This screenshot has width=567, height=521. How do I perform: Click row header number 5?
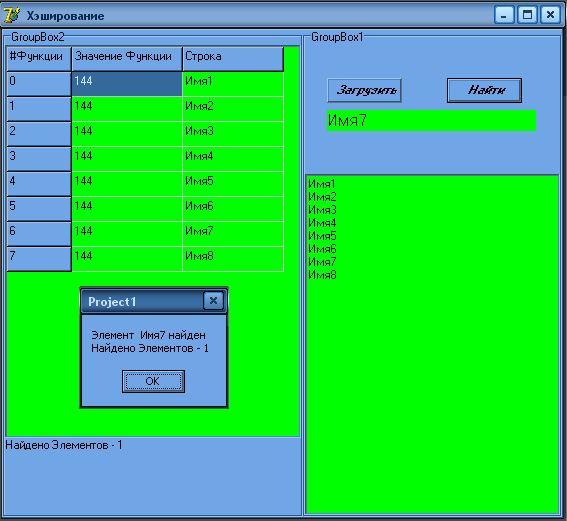[x=39, y=209]
